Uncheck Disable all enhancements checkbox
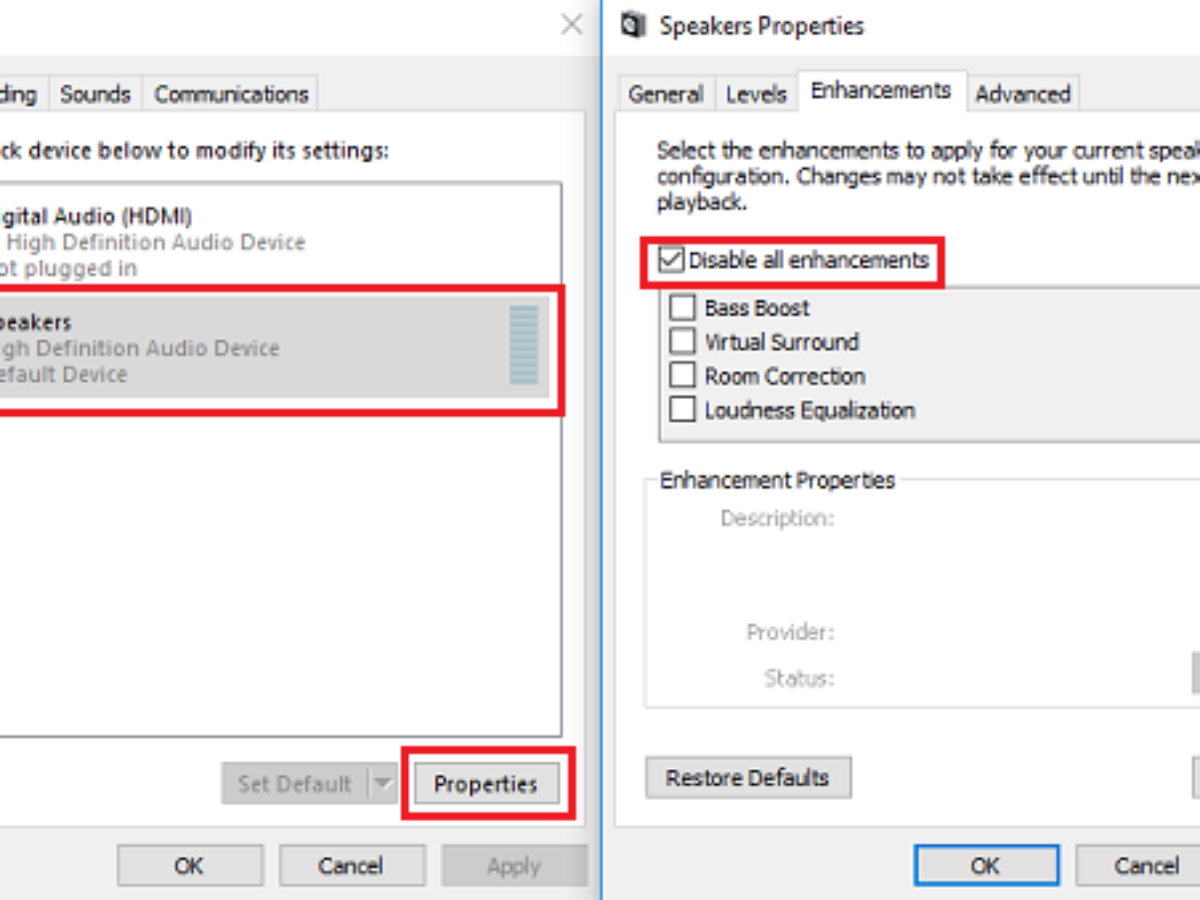 672,261
